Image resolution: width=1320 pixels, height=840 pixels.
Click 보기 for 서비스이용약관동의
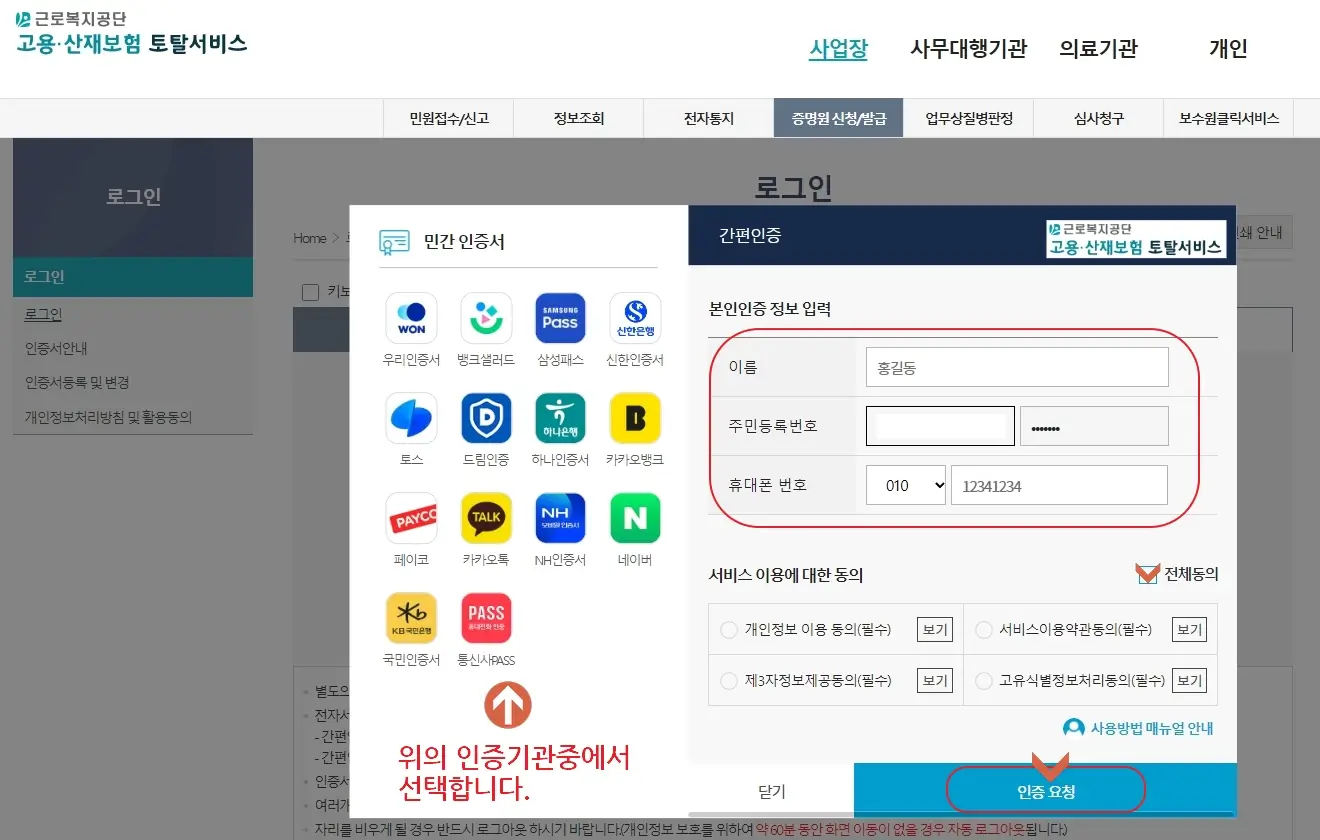[x=1189, y=630]
